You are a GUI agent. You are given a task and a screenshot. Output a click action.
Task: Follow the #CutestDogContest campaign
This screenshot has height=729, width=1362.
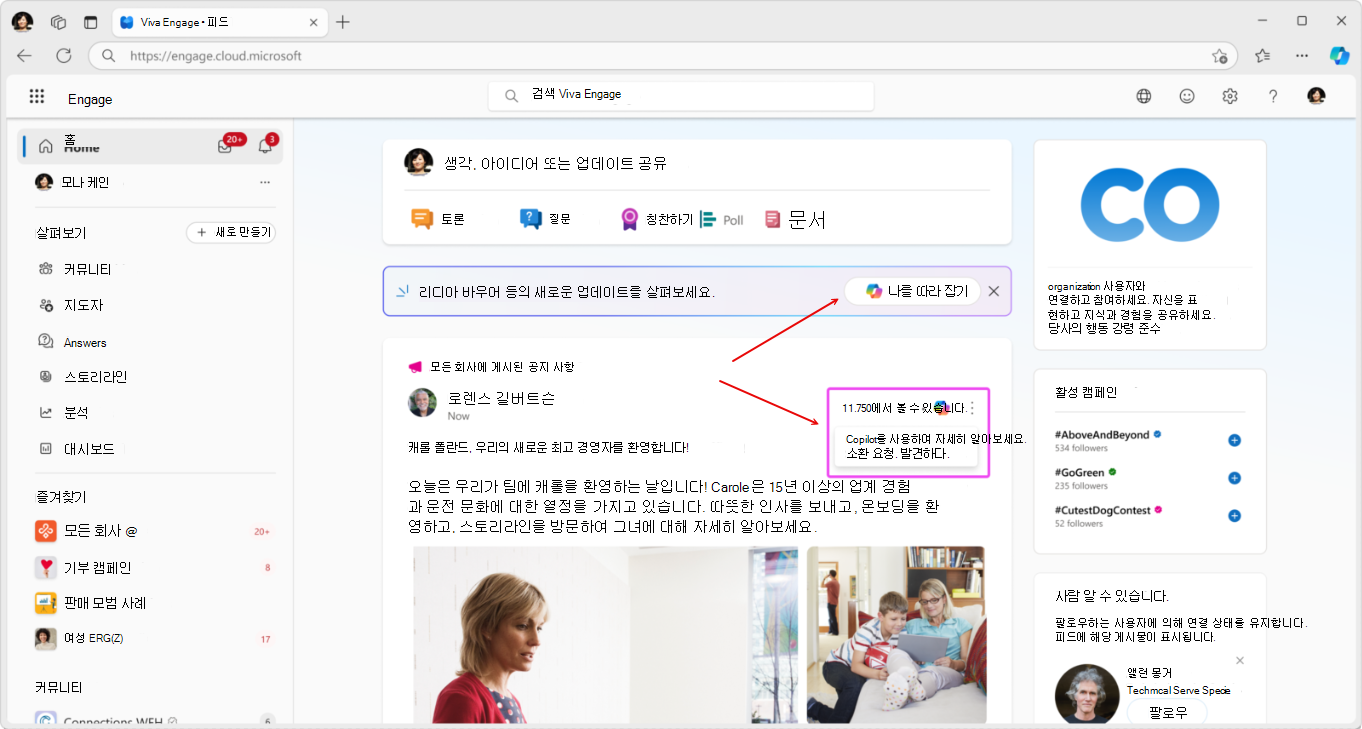(1234, 516)
